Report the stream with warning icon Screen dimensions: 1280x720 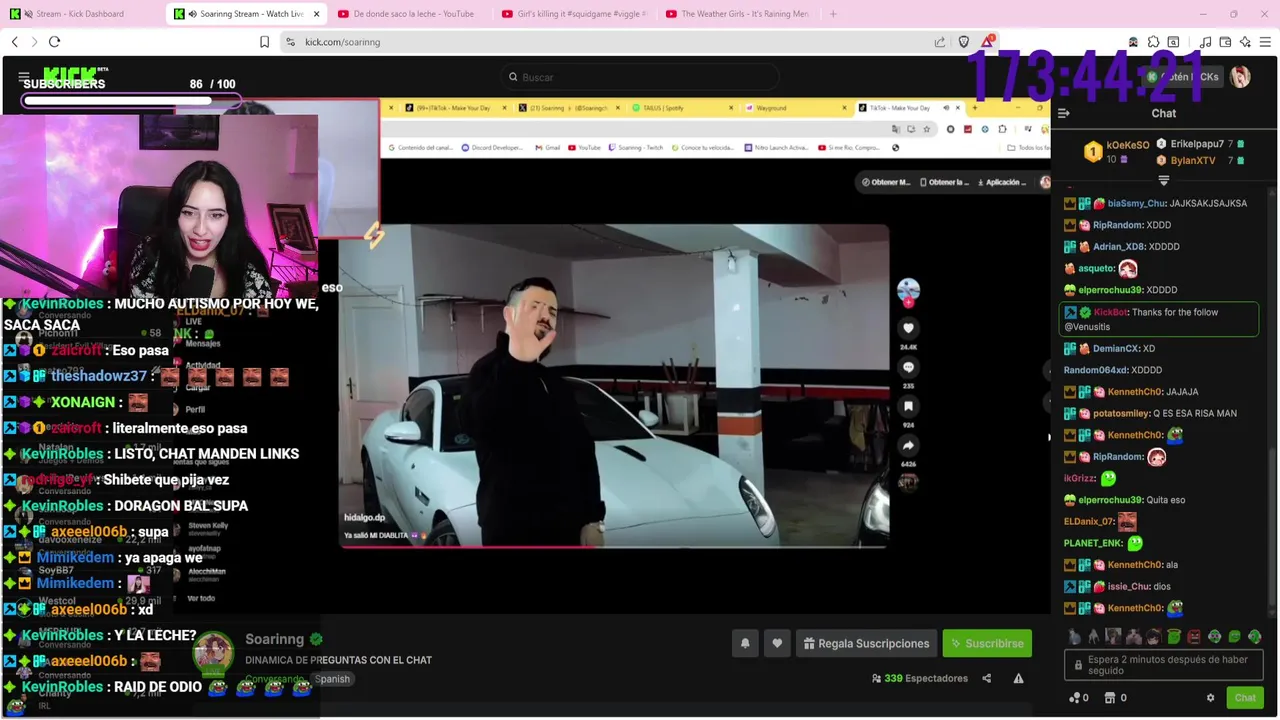pos(1018,678)
